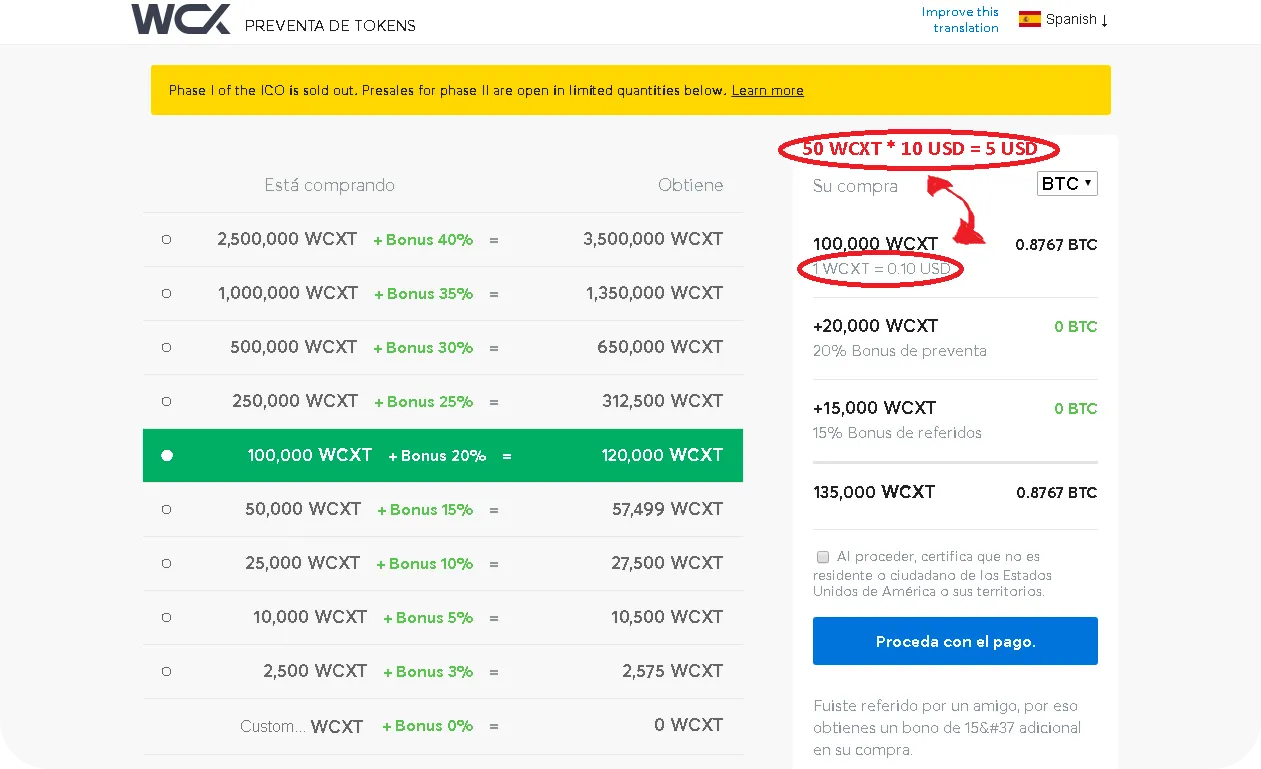
Task: Click the 1,350,000 WCXT result
Action: [654, 293]
